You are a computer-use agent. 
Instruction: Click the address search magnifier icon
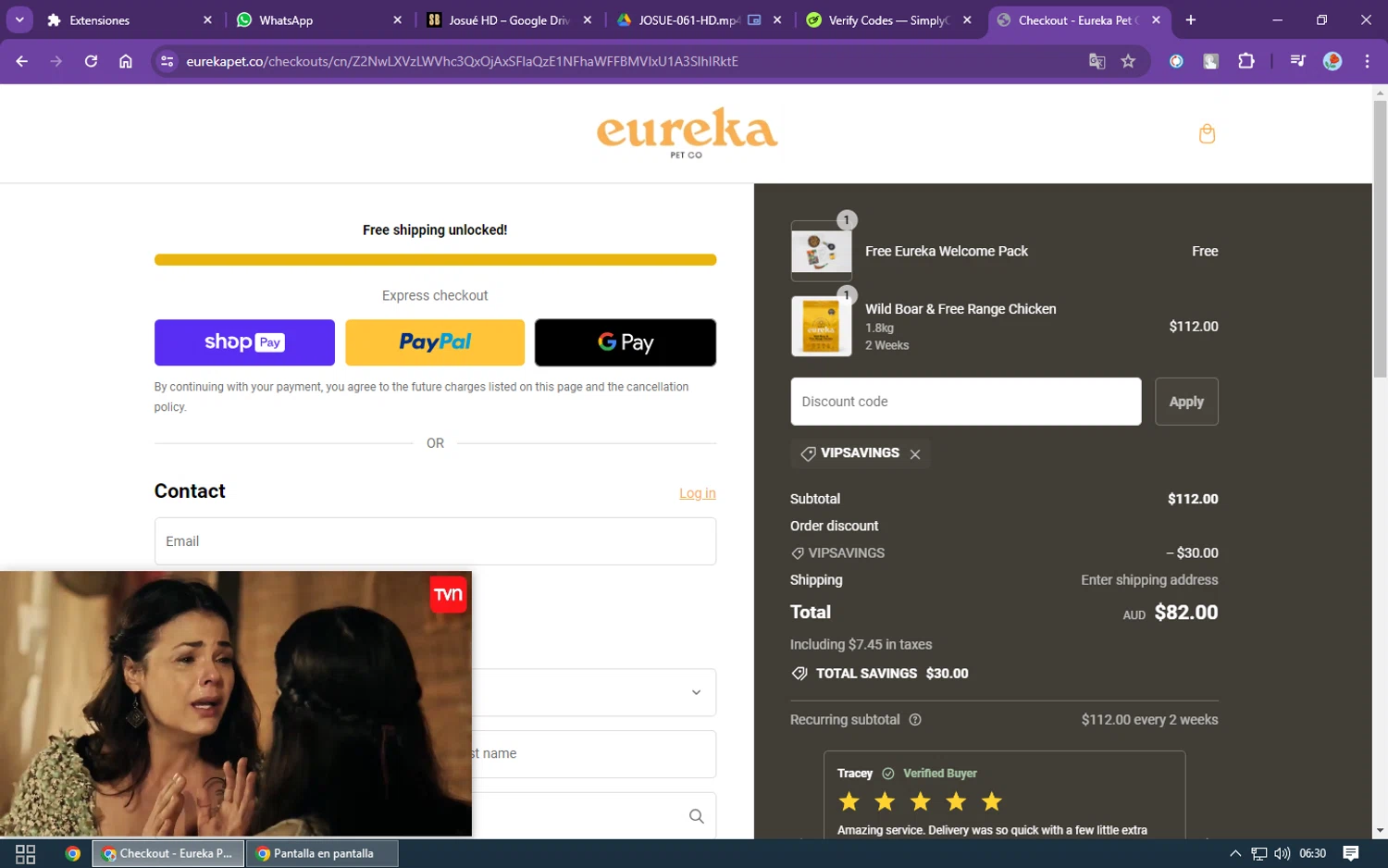click(x=696, y=816)
